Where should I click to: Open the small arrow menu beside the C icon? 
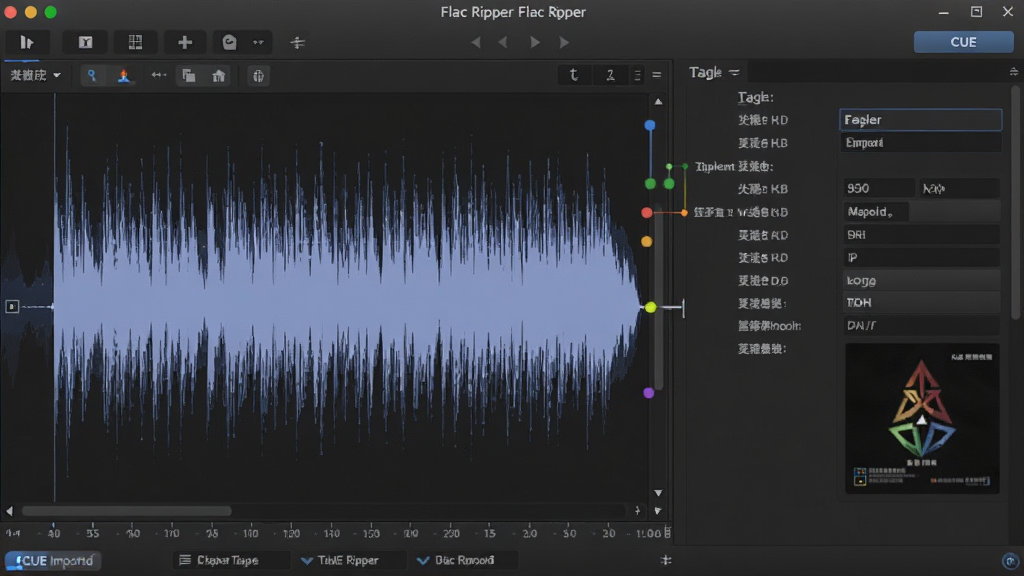(259, 42)
